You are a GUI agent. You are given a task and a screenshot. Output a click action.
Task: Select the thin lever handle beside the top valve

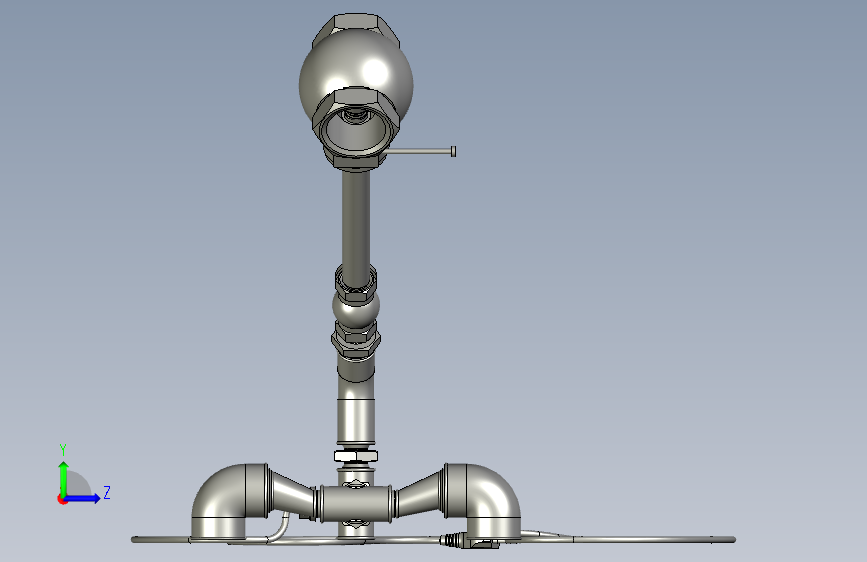point(419,151)
